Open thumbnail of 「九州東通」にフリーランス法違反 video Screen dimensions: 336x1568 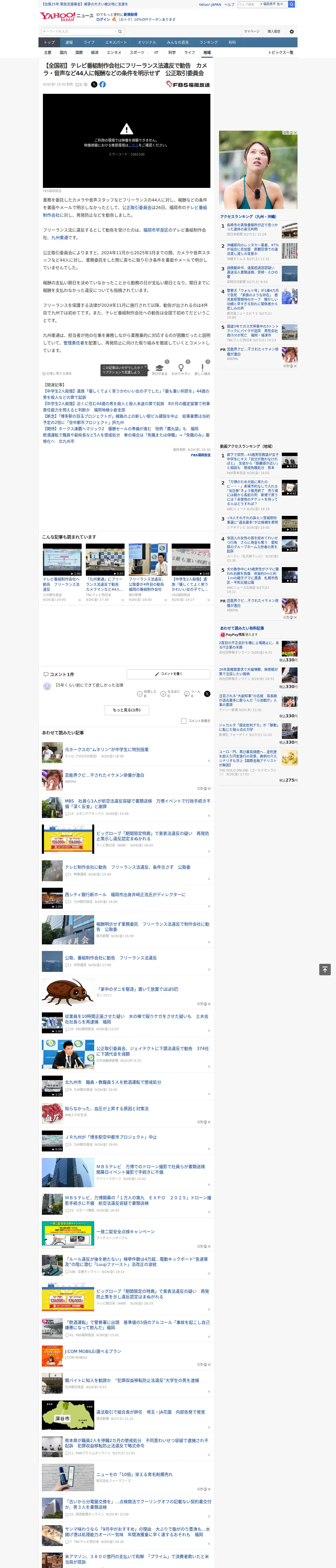click(105, 560)
